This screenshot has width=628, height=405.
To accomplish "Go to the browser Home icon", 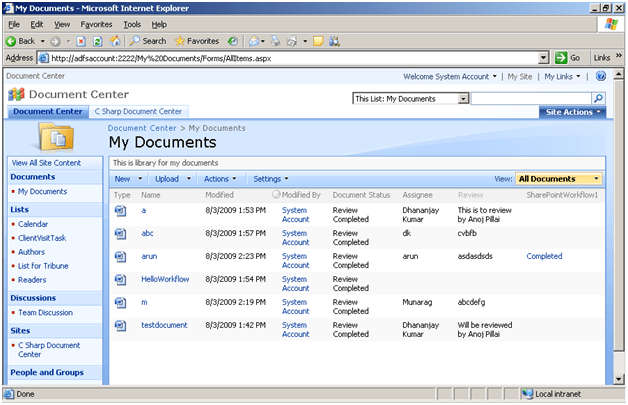I will [x=115, y=41].
